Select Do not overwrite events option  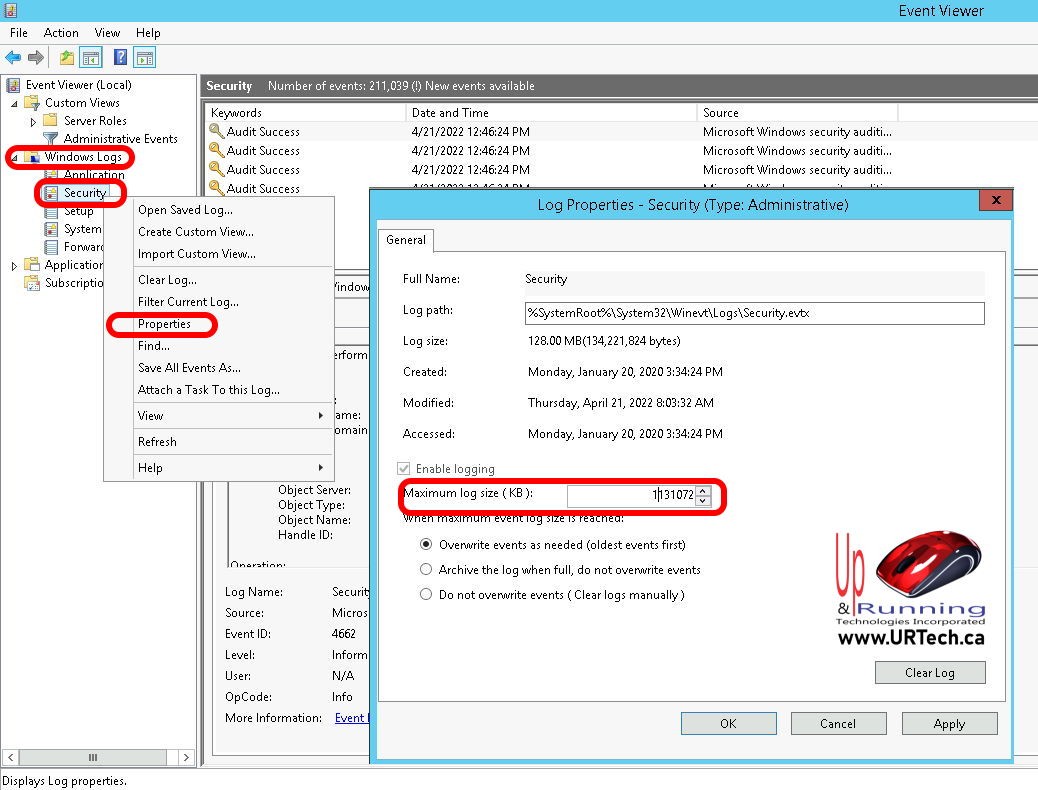[426, 595]
